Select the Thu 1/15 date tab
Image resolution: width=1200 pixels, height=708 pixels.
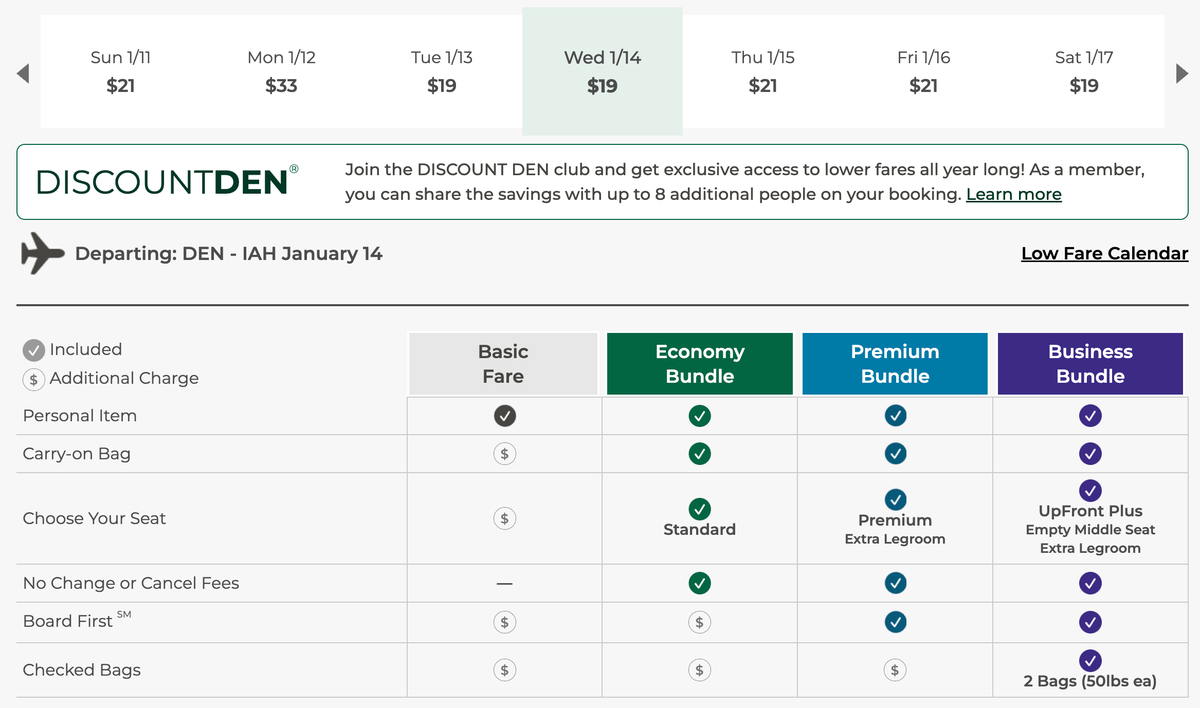coord(763,72)
